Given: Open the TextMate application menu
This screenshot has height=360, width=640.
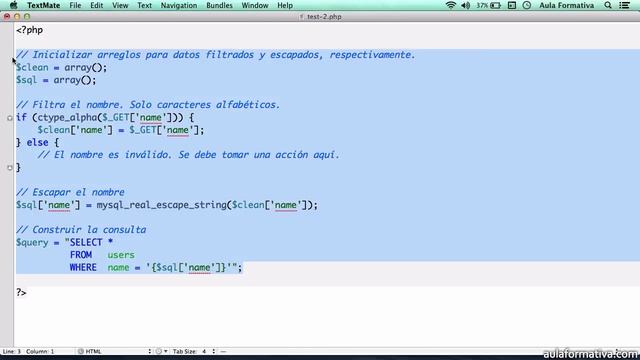Looking at the screenshot, I should [44, 5].
